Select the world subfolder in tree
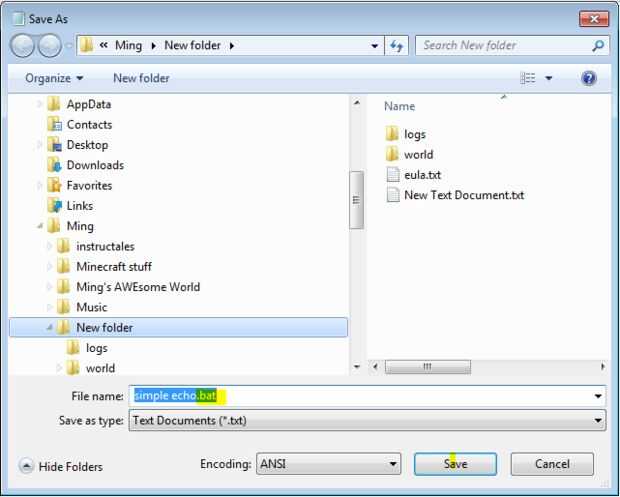 pos(100,368)
